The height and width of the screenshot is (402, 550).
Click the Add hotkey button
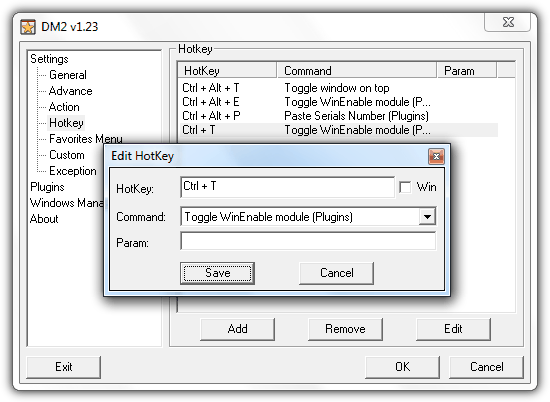click(x=237, y=329)
